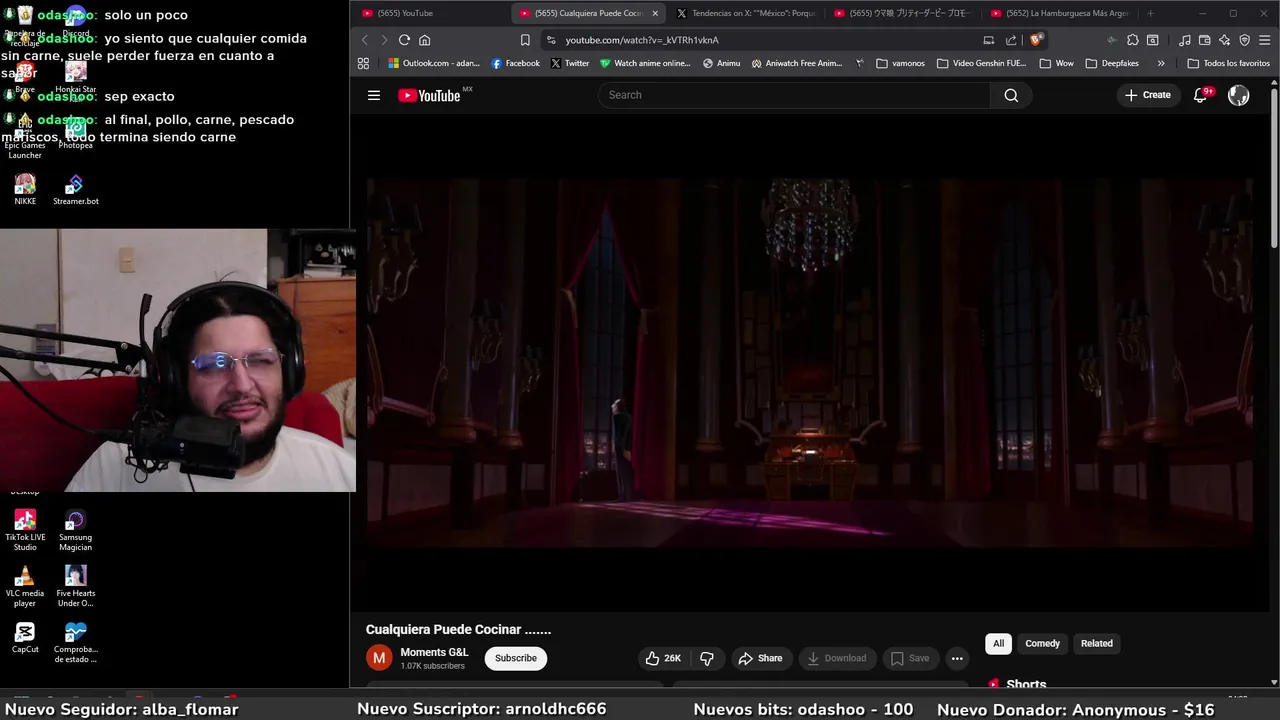Image resolution: width=1280 pixels, height=720 pixels.
Task: Switch to La Hamburguesa Más Argen tab
Action: click(x=1060, y=13)
